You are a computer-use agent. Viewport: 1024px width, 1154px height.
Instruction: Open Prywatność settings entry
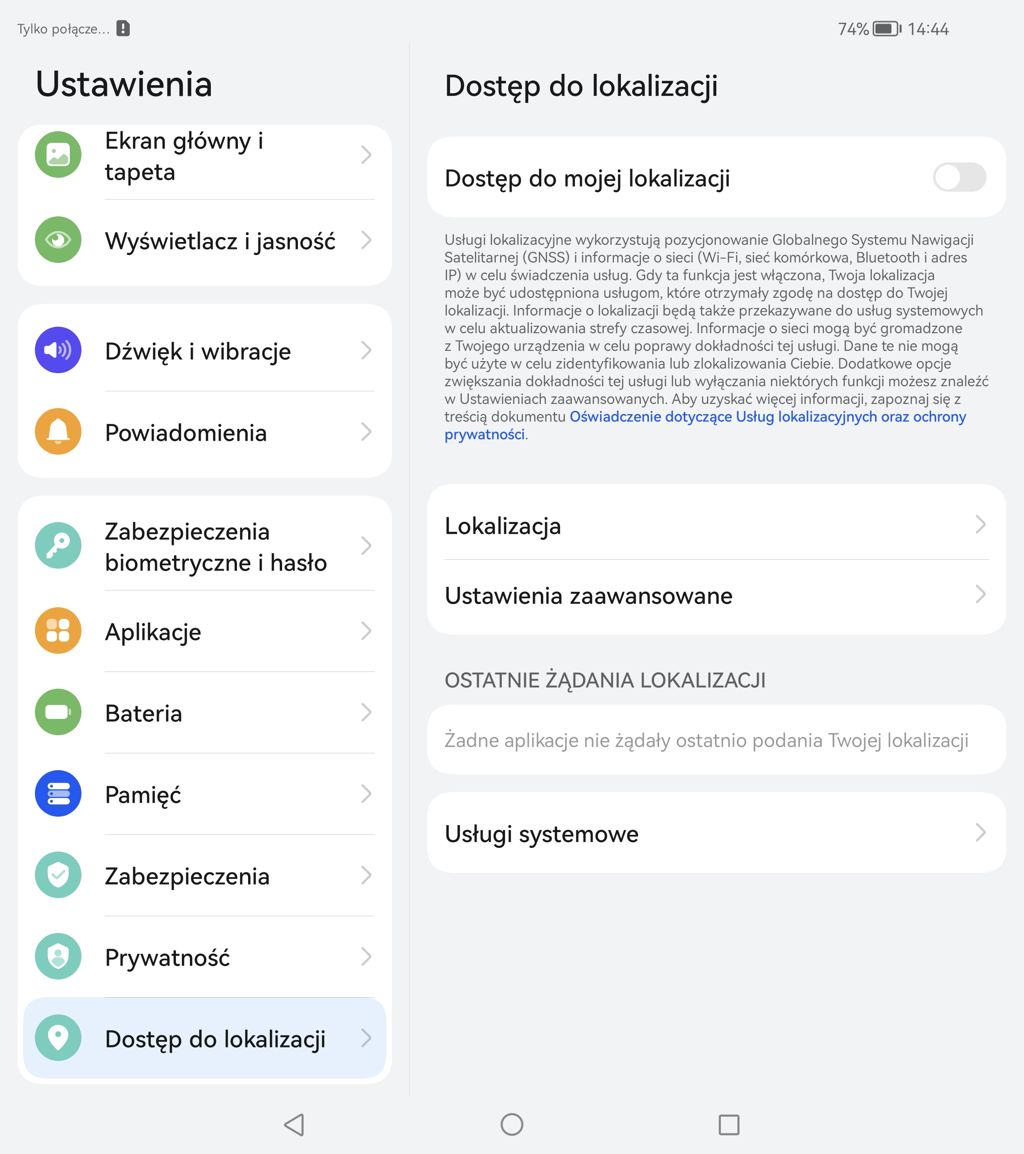pyautogui.click(x=167, y=957)
